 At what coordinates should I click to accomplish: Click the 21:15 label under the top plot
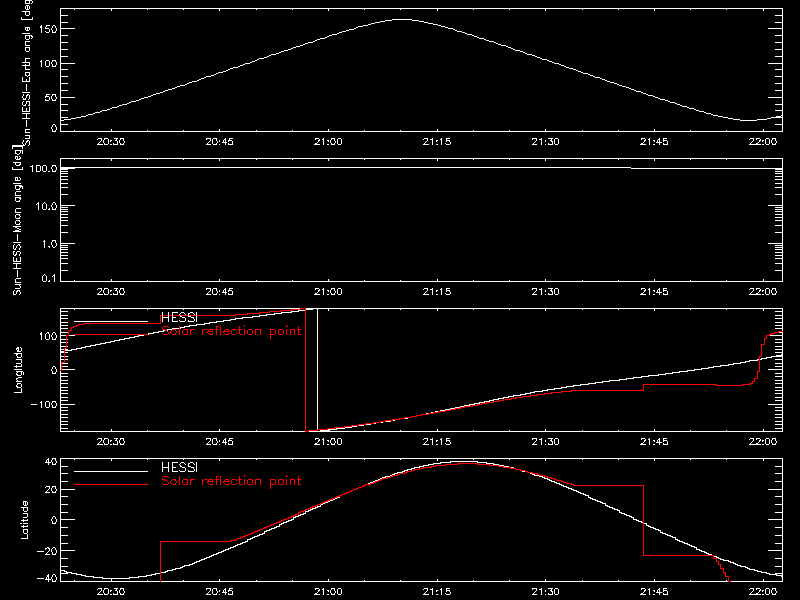click(x=437, y=142)
